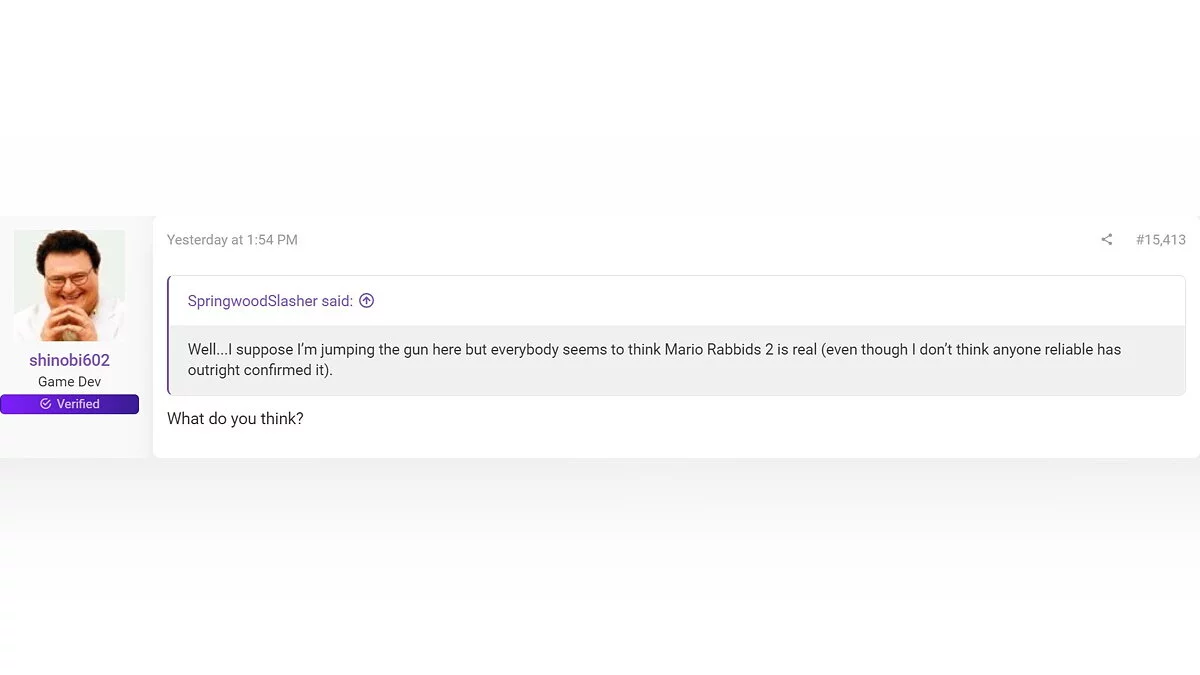Click the 'What do you think?' reply text
Screen dimensions: 1200x675
coord(235,418)
